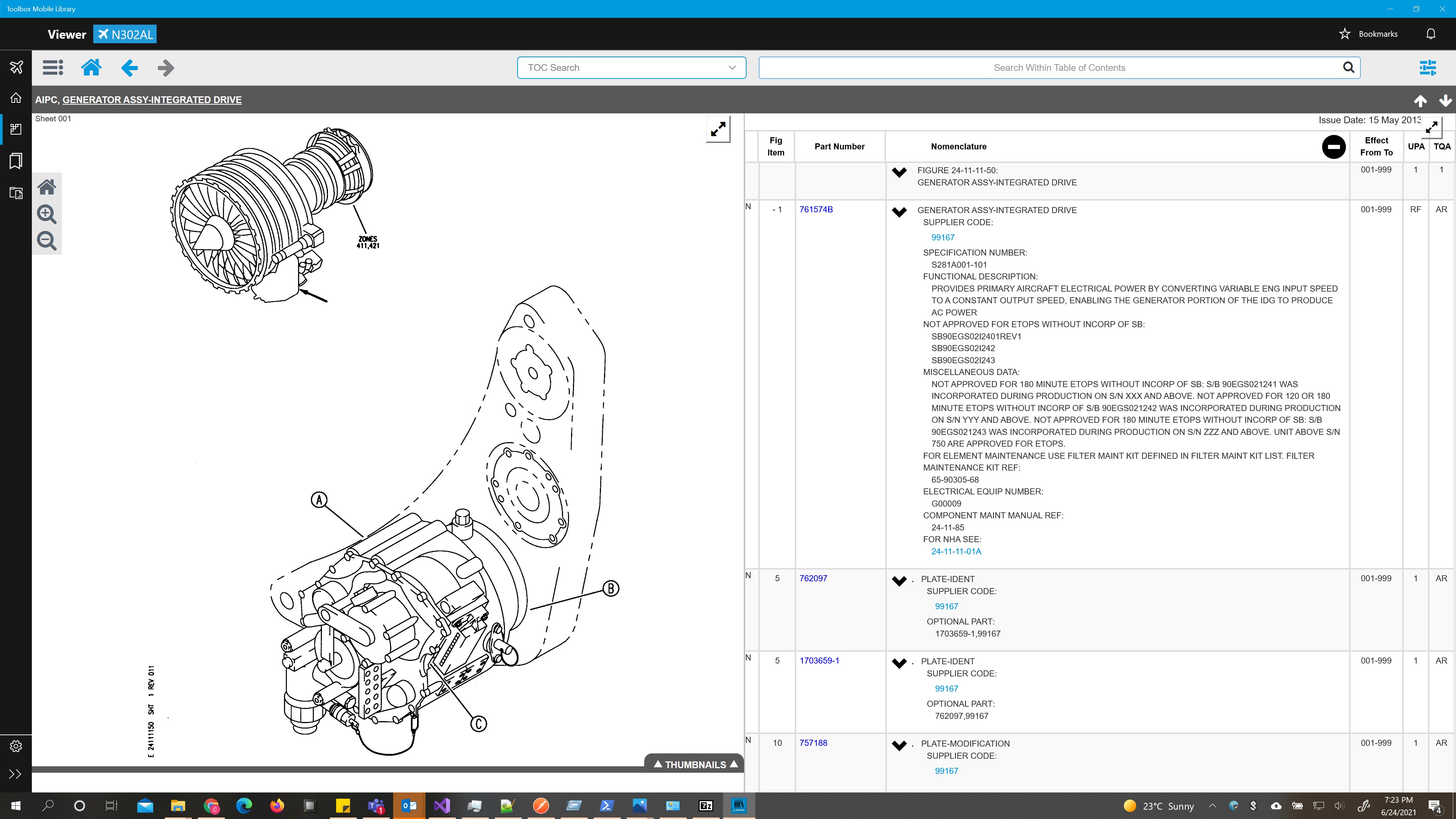Expand the THUMBNAILS panel

point(695,764)
